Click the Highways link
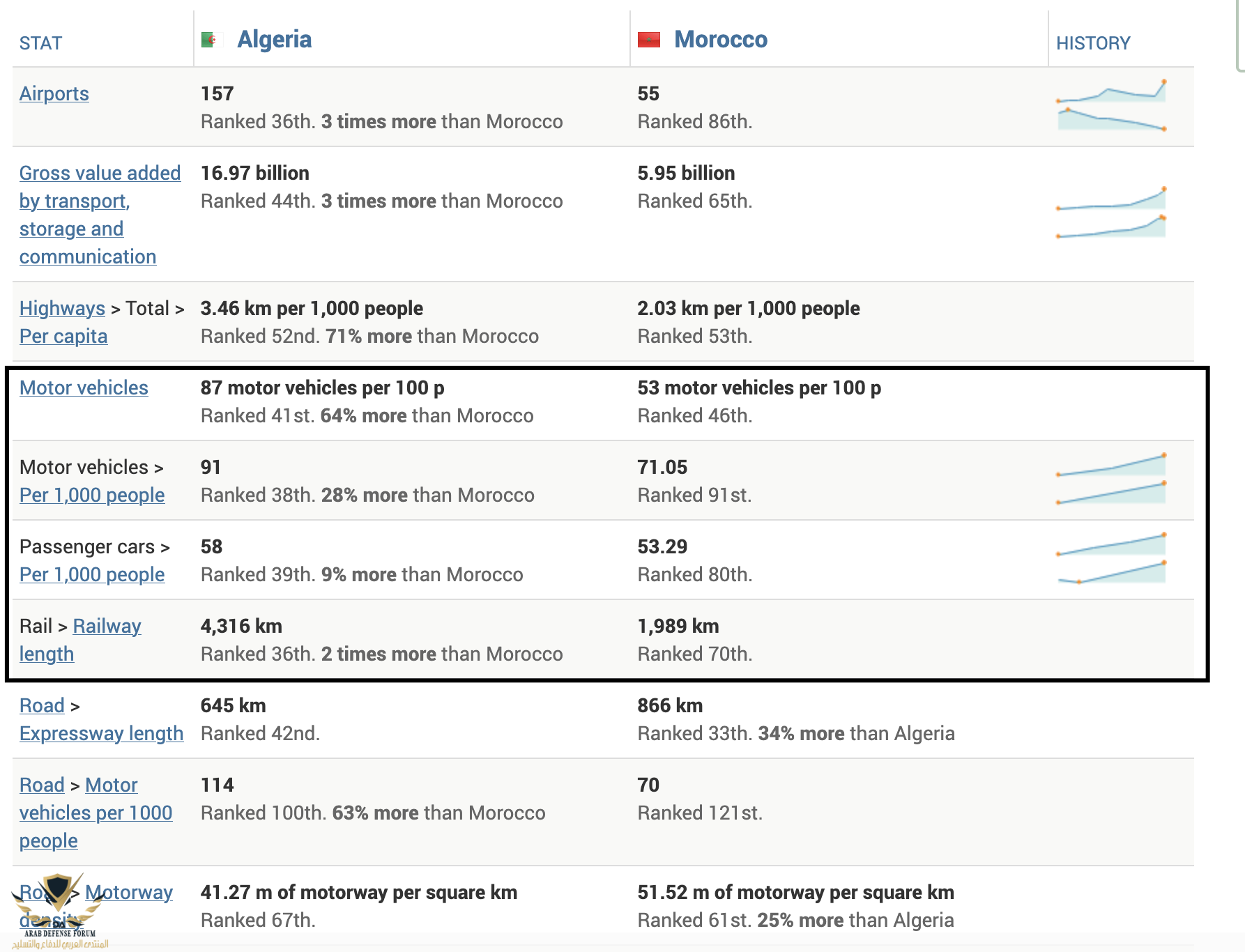 coord(62,308)
